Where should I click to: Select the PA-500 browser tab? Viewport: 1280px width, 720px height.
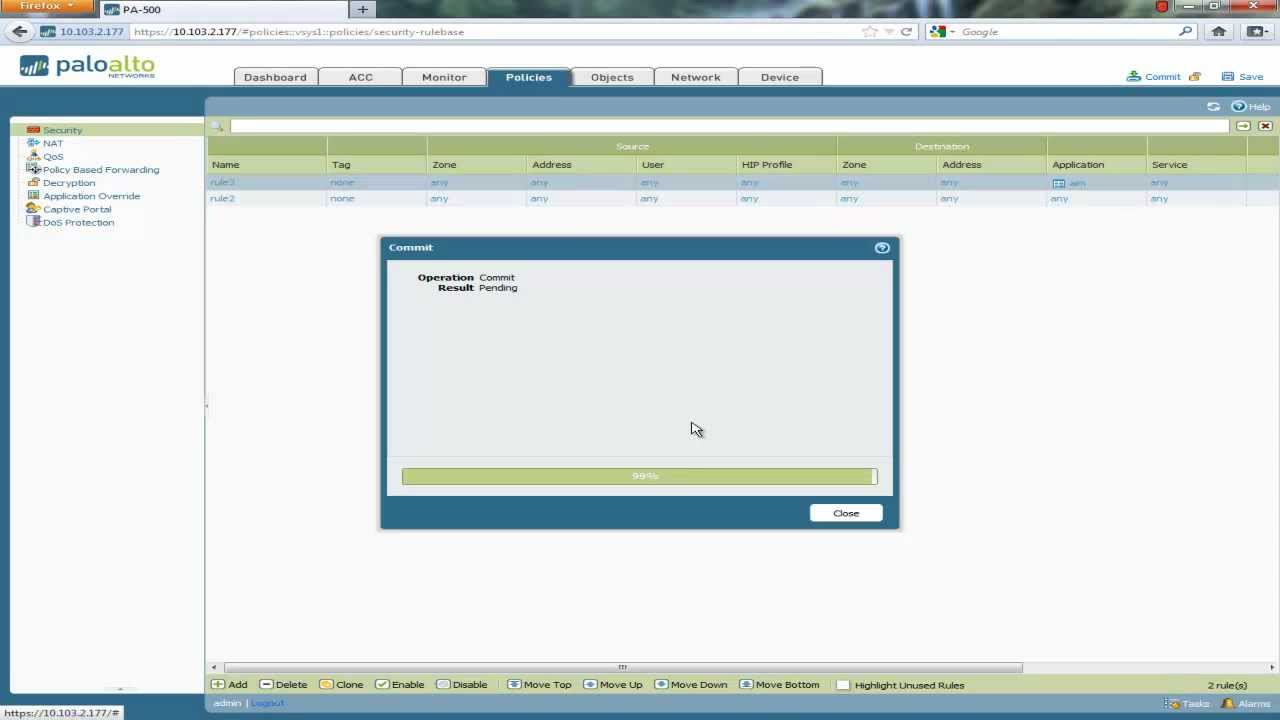tap(223, 9)
